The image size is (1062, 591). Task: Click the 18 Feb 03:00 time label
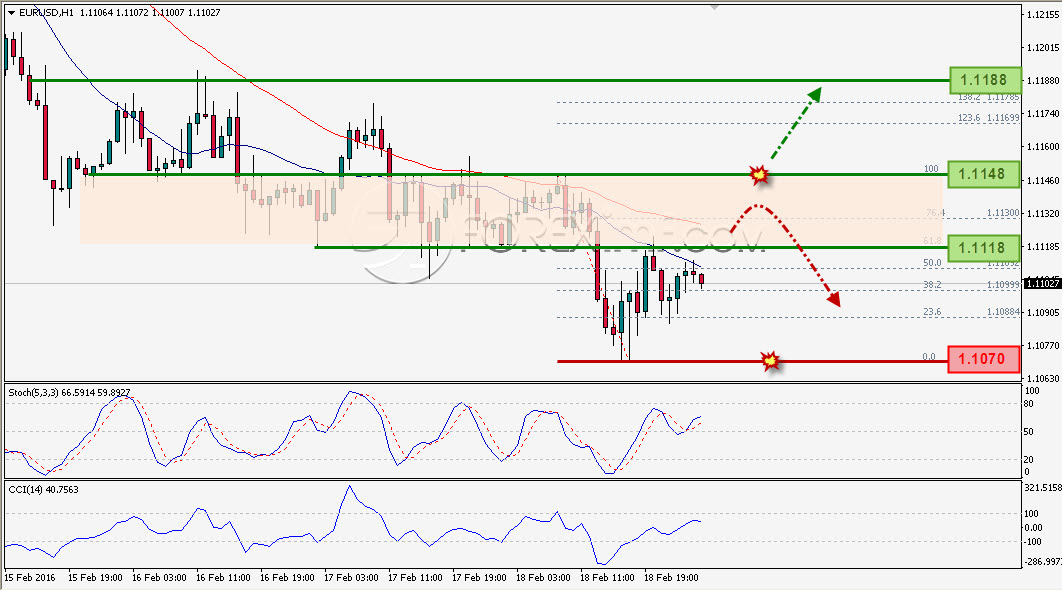[x=543, y=577]
